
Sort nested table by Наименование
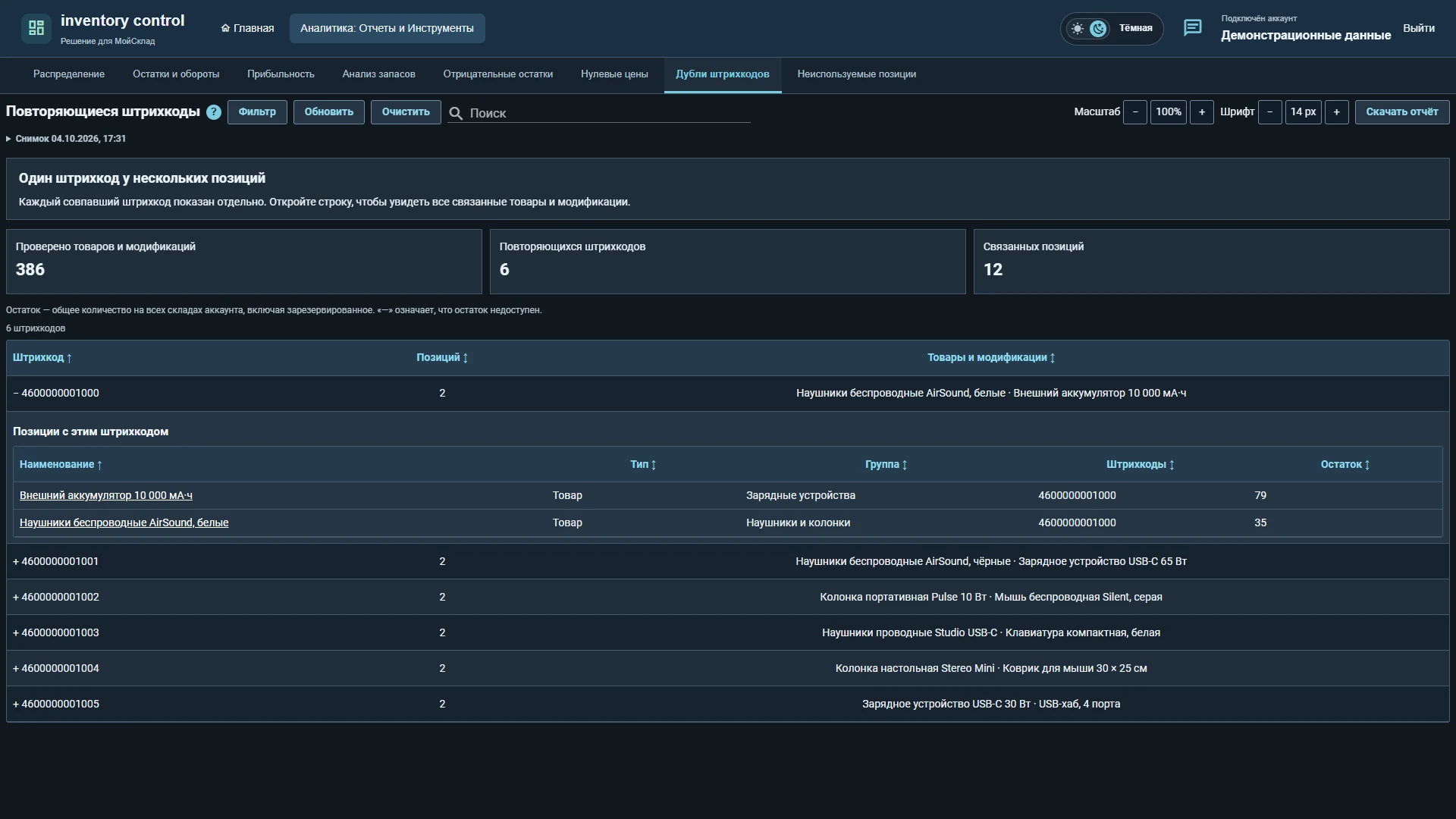[x=61, y=464]
